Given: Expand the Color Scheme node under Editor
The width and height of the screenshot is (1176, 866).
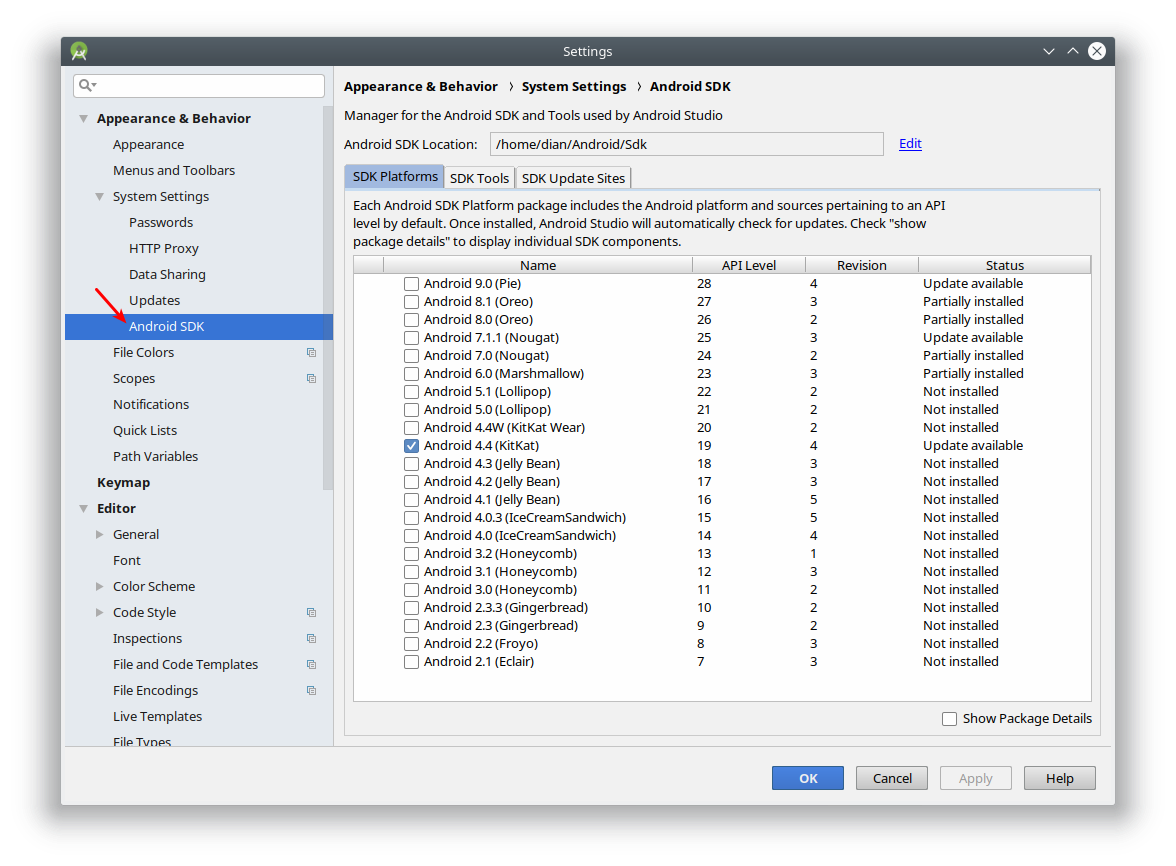Looking at the screenshot, I should (x=99, y=586).
